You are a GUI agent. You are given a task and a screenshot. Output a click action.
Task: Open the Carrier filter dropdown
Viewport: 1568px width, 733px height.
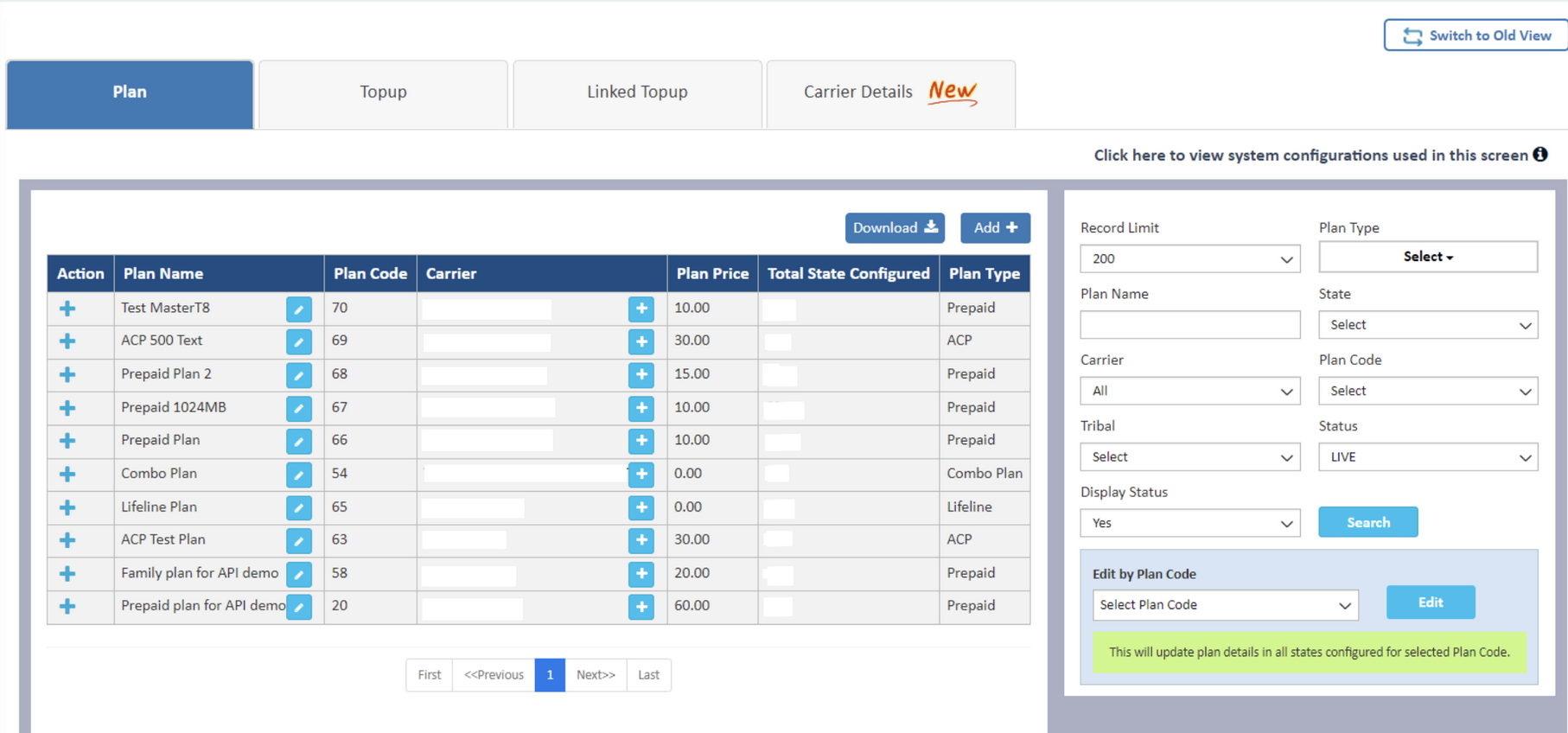pyautogui.click(x=1190, y=391)
